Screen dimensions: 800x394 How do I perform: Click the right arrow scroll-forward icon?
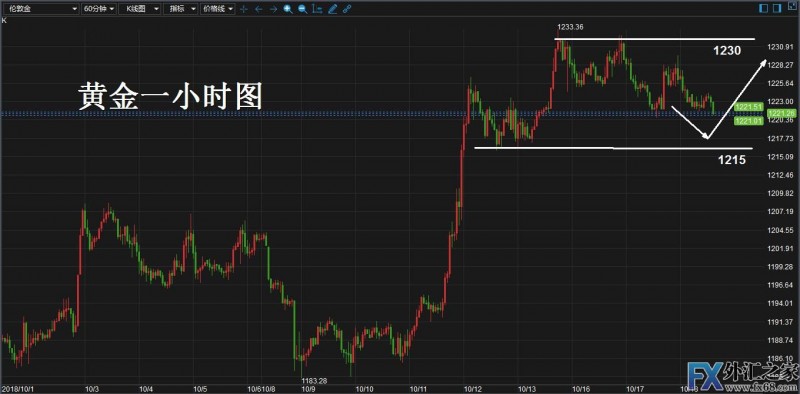pyautogui.click(x=273, y=9)
